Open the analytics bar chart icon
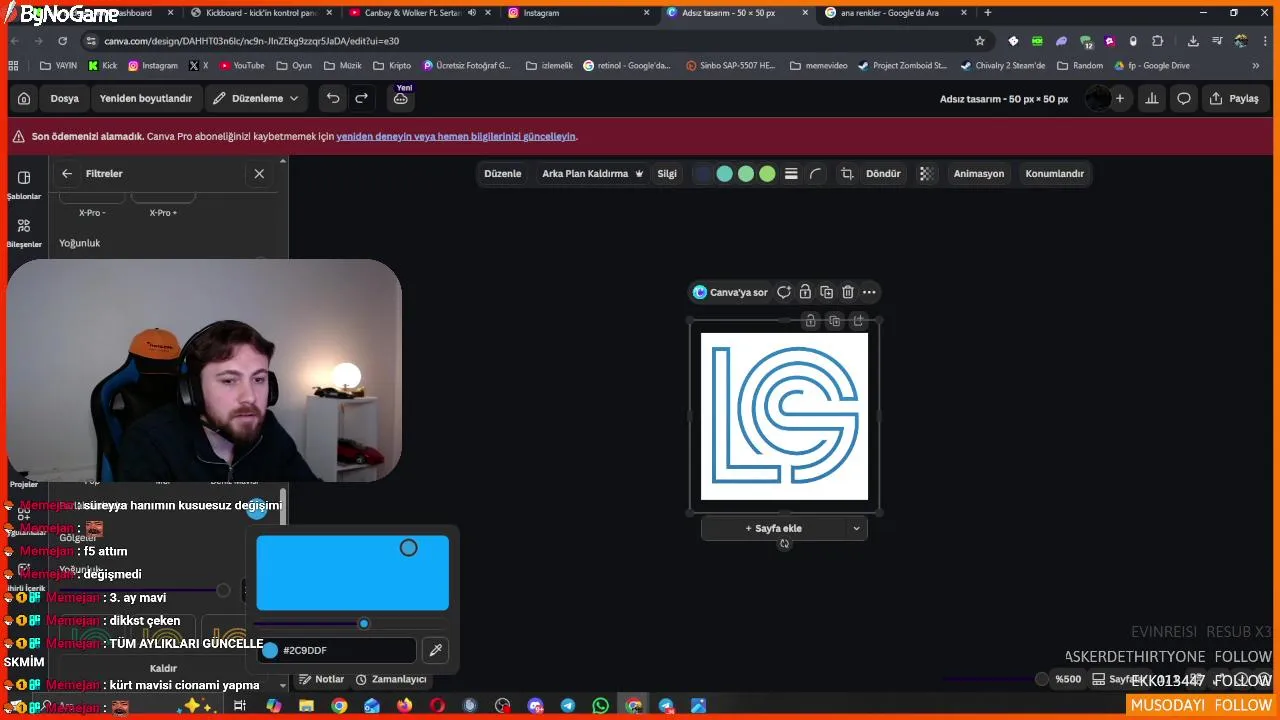1280x720 pixels. tap(1152, 98)
